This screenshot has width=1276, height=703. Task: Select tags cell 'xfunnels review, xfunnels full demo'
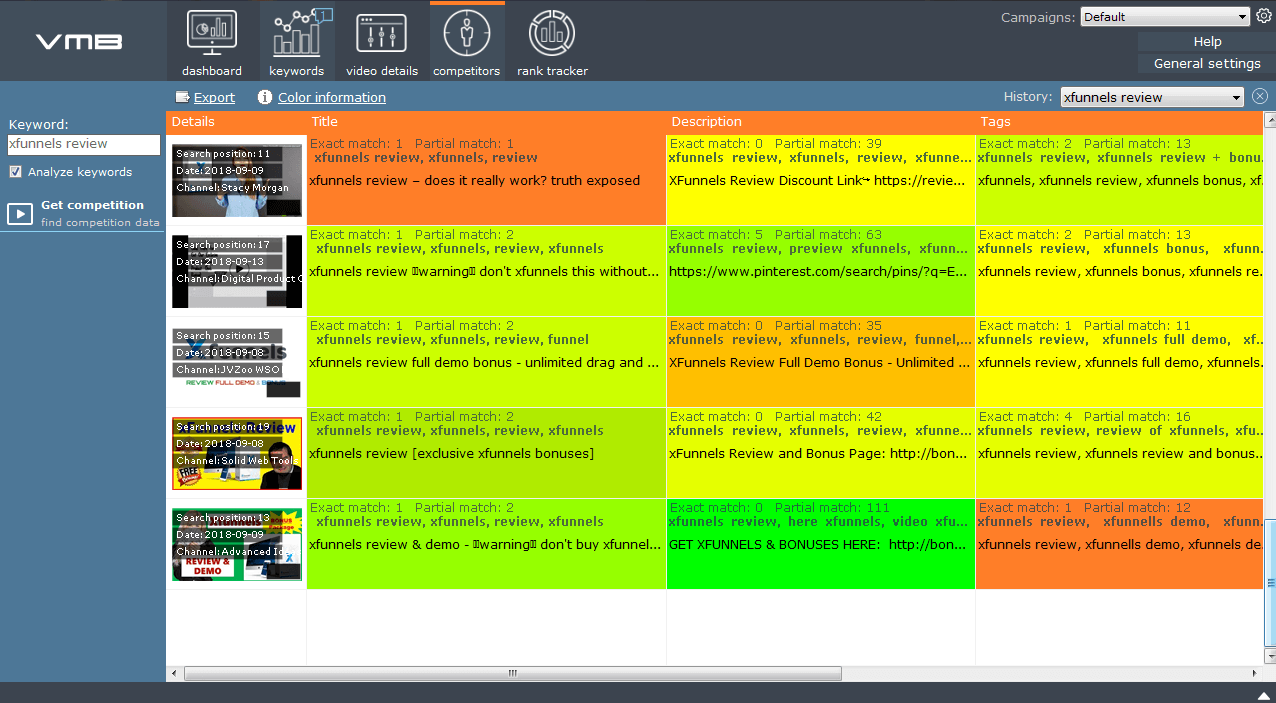coord(1119,362)
